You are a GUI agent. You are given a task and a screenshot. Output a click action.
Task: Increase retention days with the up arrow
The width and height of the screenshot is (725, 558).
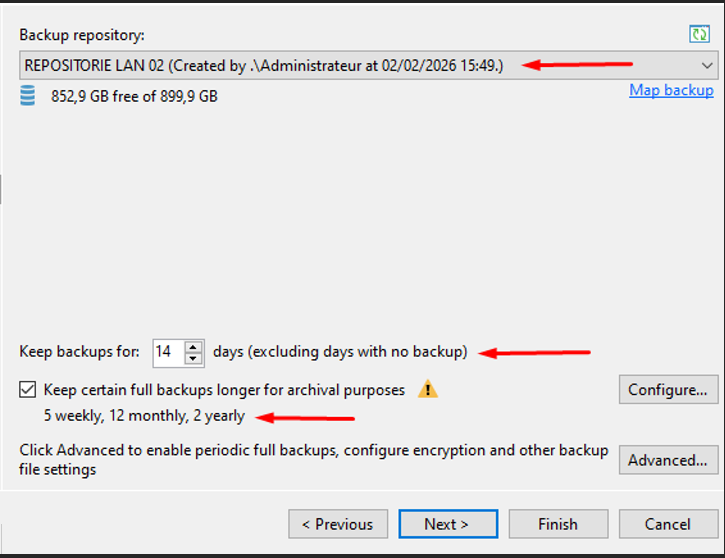pyautogui.click(x=193, y=346)
